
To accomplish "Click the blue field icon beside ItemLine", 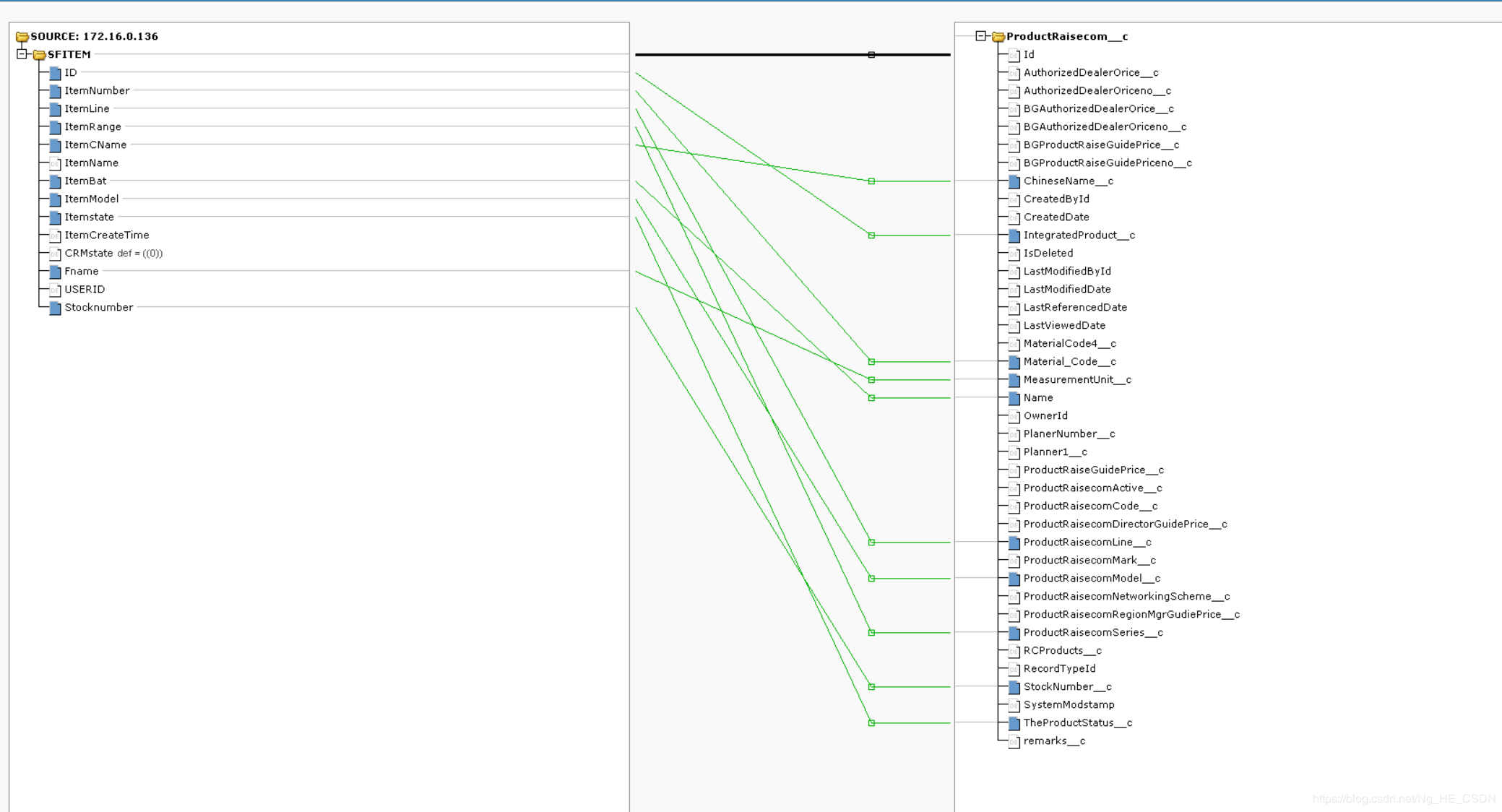I will pyautogui.click(x=55, y=109).
